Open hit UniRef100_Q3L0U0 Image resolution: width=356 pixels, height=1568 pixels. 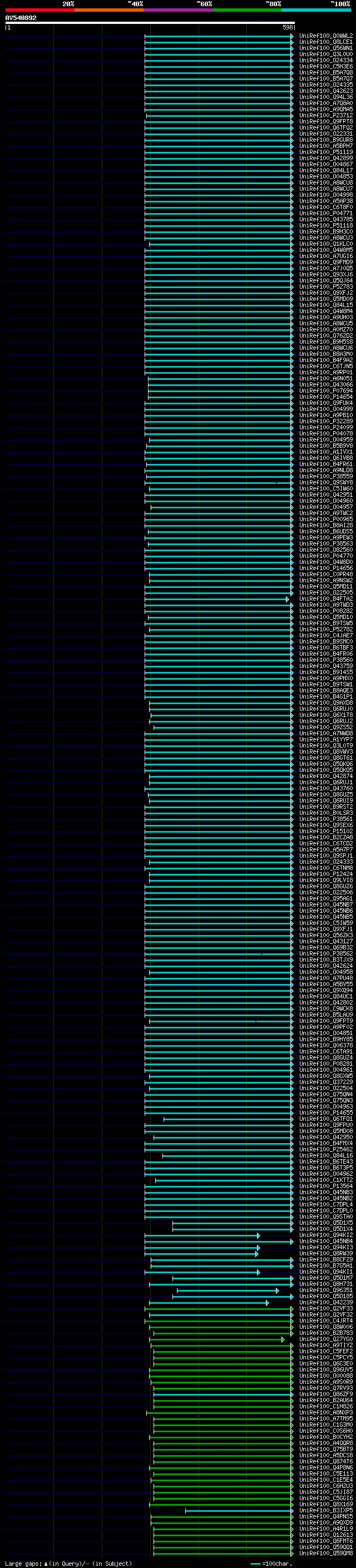click(x=326, y=54)
